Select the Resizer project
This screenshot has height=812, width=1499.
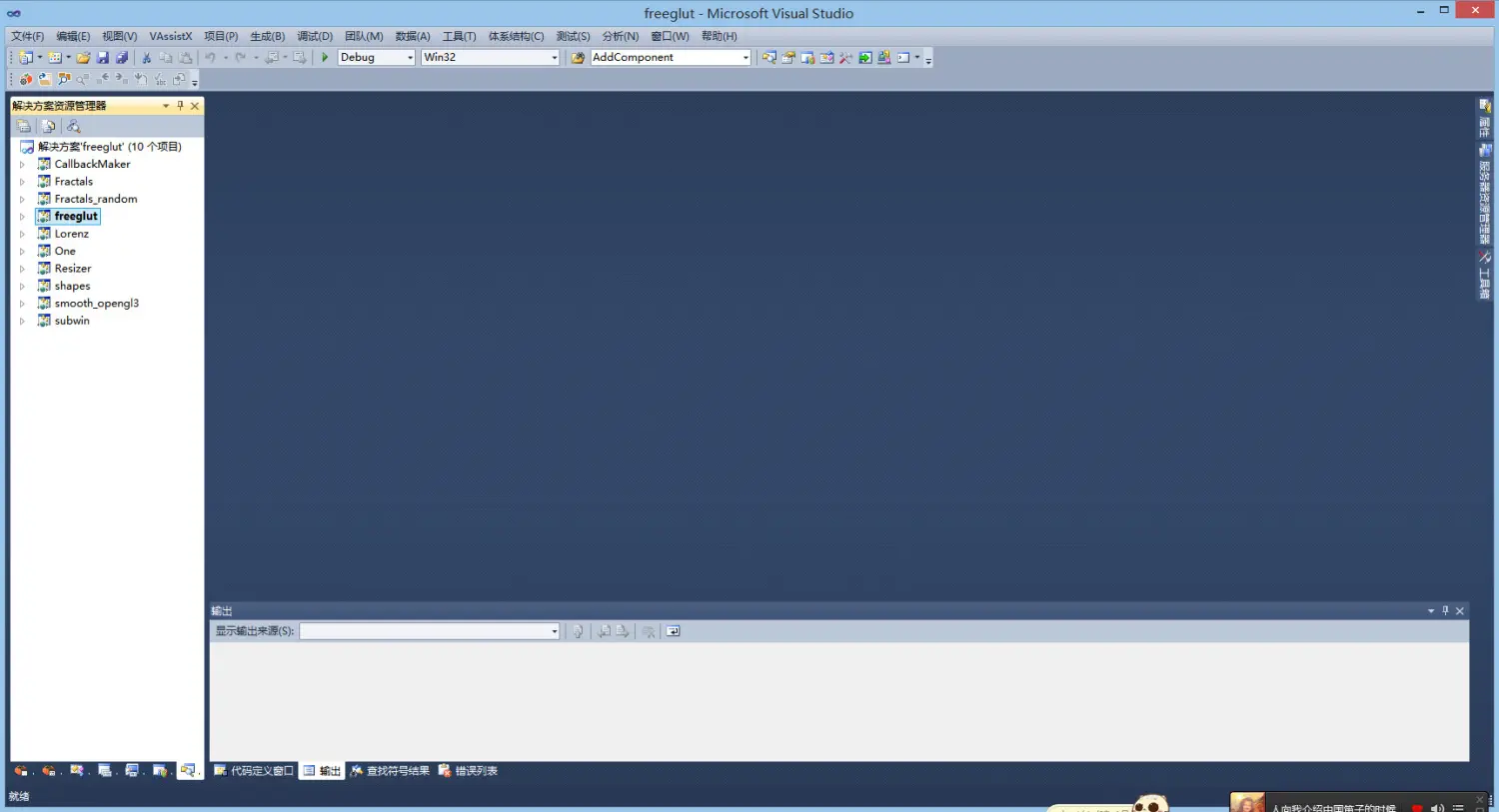tap(73, 269)
